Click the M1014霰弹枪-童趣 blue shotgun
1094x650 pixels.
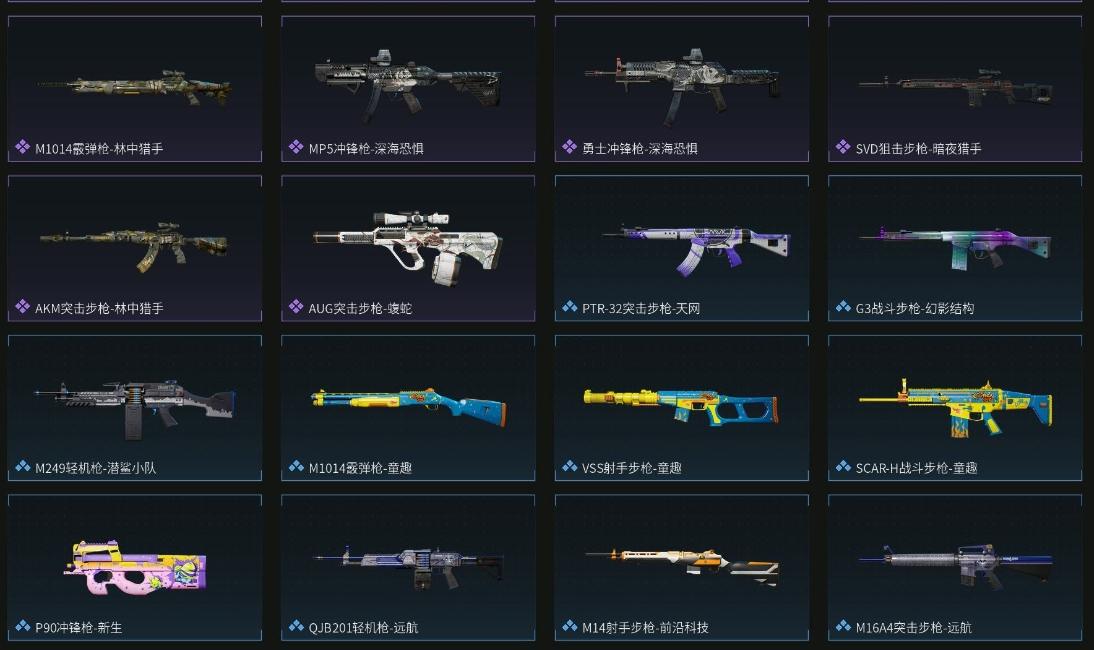coord(408,407)
